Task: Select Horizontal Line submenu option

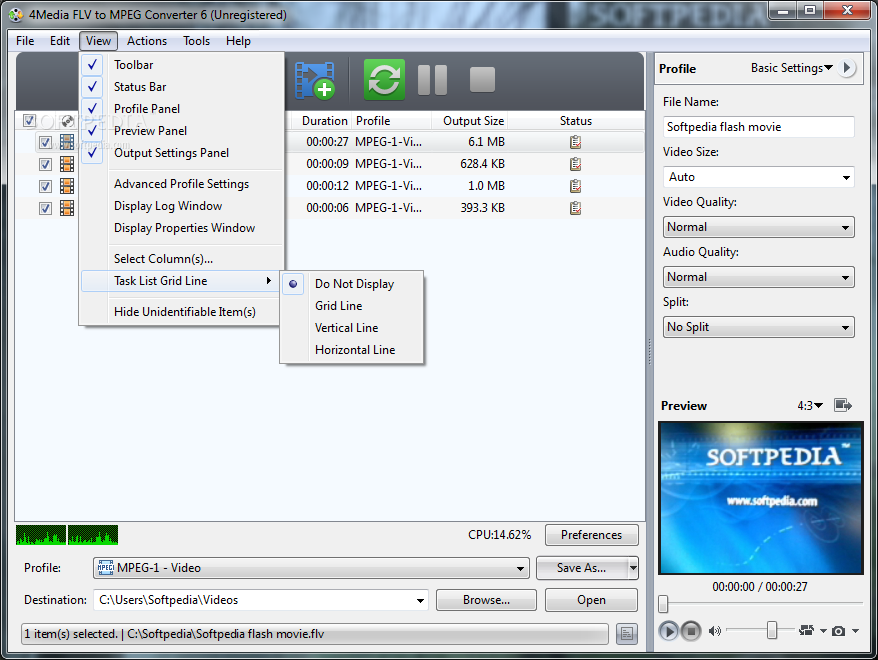Action: [352, 350]
